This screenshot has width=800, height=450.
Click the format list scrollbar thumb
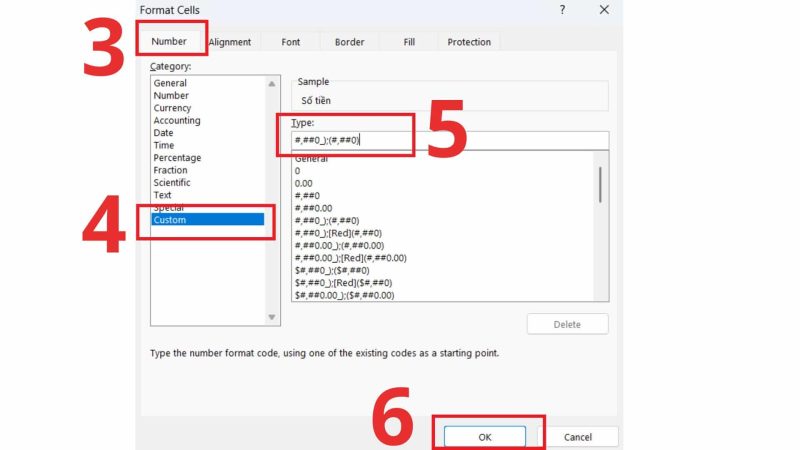point(601,184)
